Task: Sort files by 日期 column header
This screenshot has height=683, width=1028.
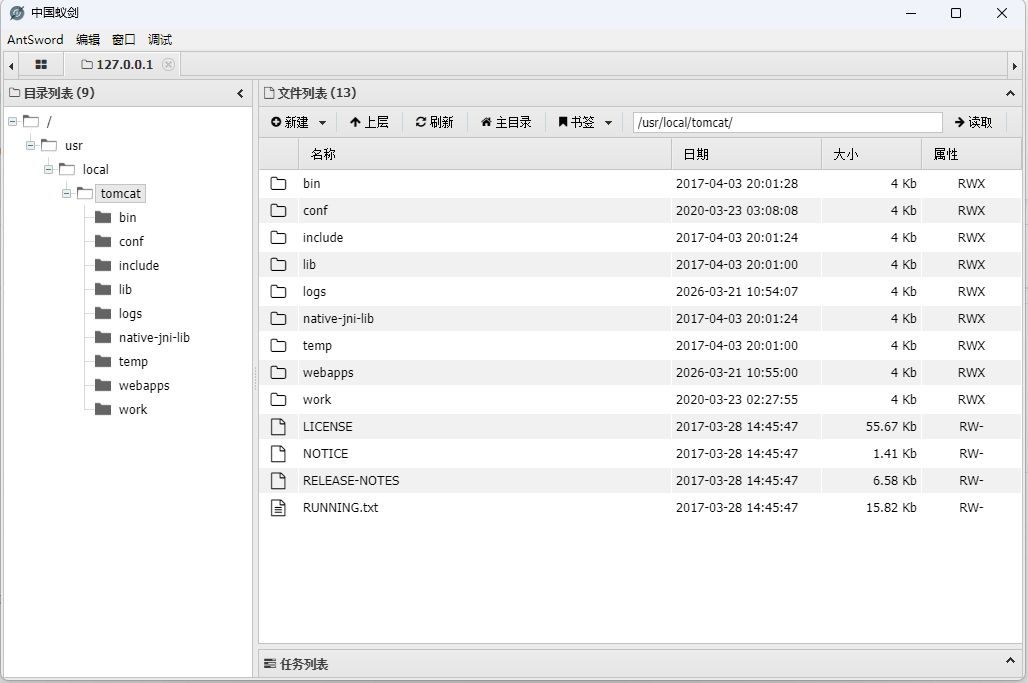Action: (745, 154)
